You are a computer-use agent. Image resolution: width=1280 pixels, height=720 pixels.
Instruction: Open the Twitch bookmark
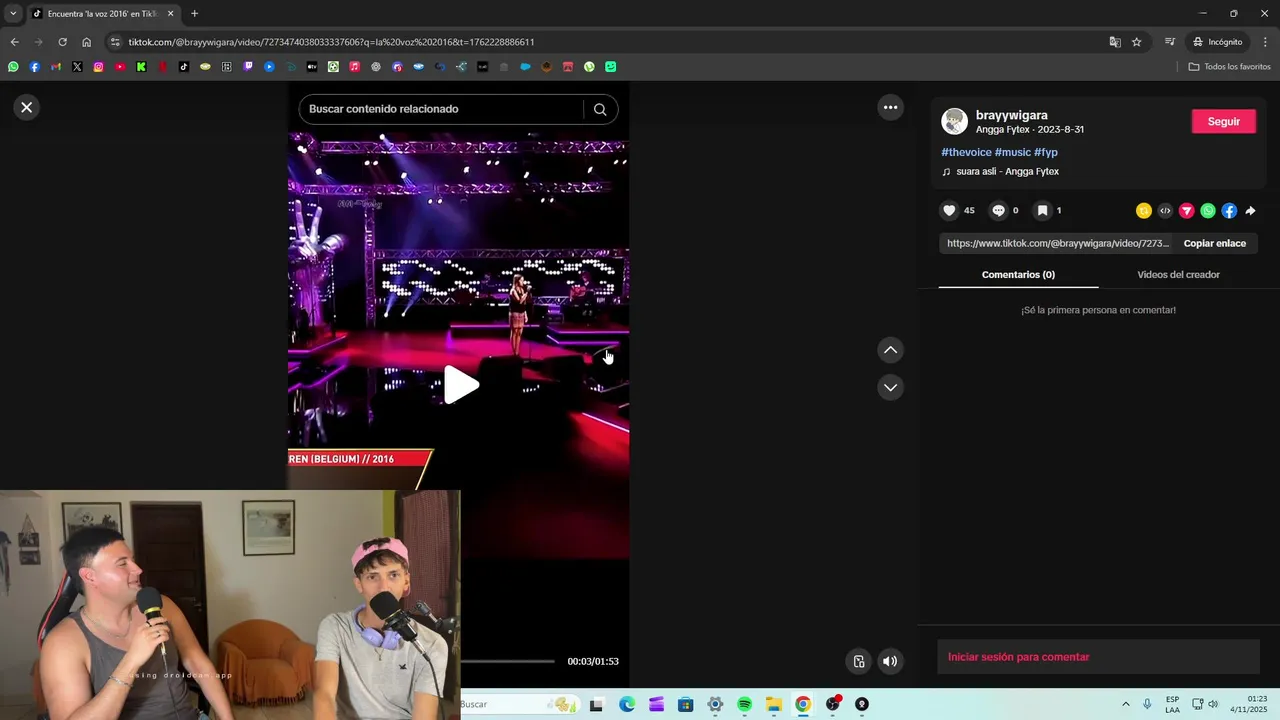[248, 67]
